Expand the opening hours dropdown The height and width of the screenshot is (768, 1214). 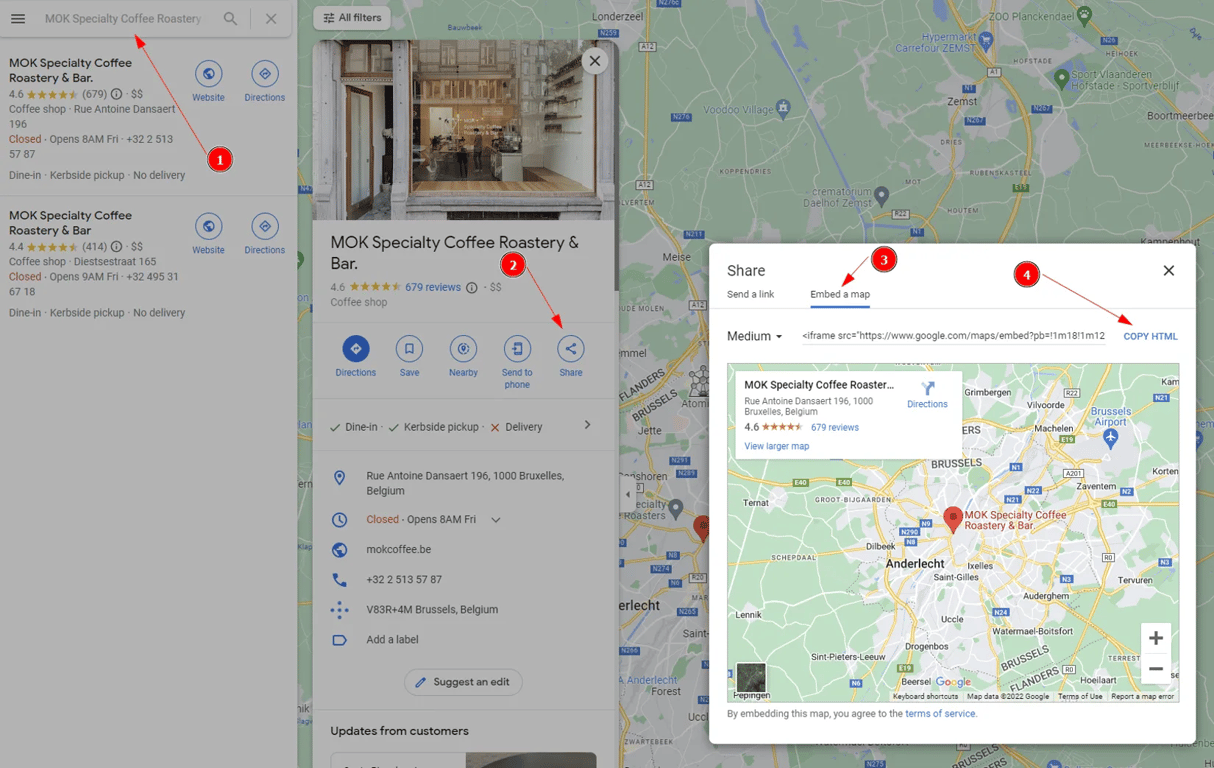pos(495,520)
